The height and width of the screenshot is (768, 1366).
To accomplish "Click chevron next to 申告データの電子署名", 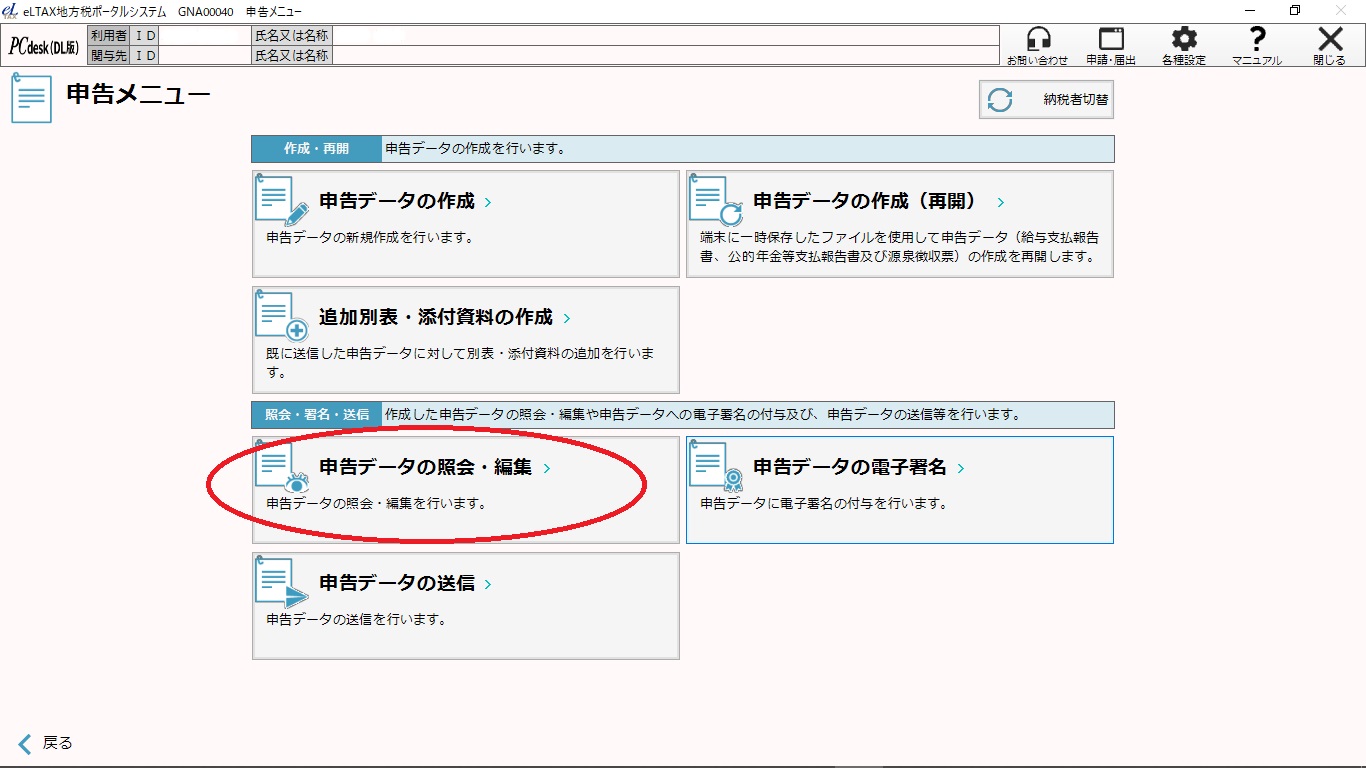I will point(961,468).
